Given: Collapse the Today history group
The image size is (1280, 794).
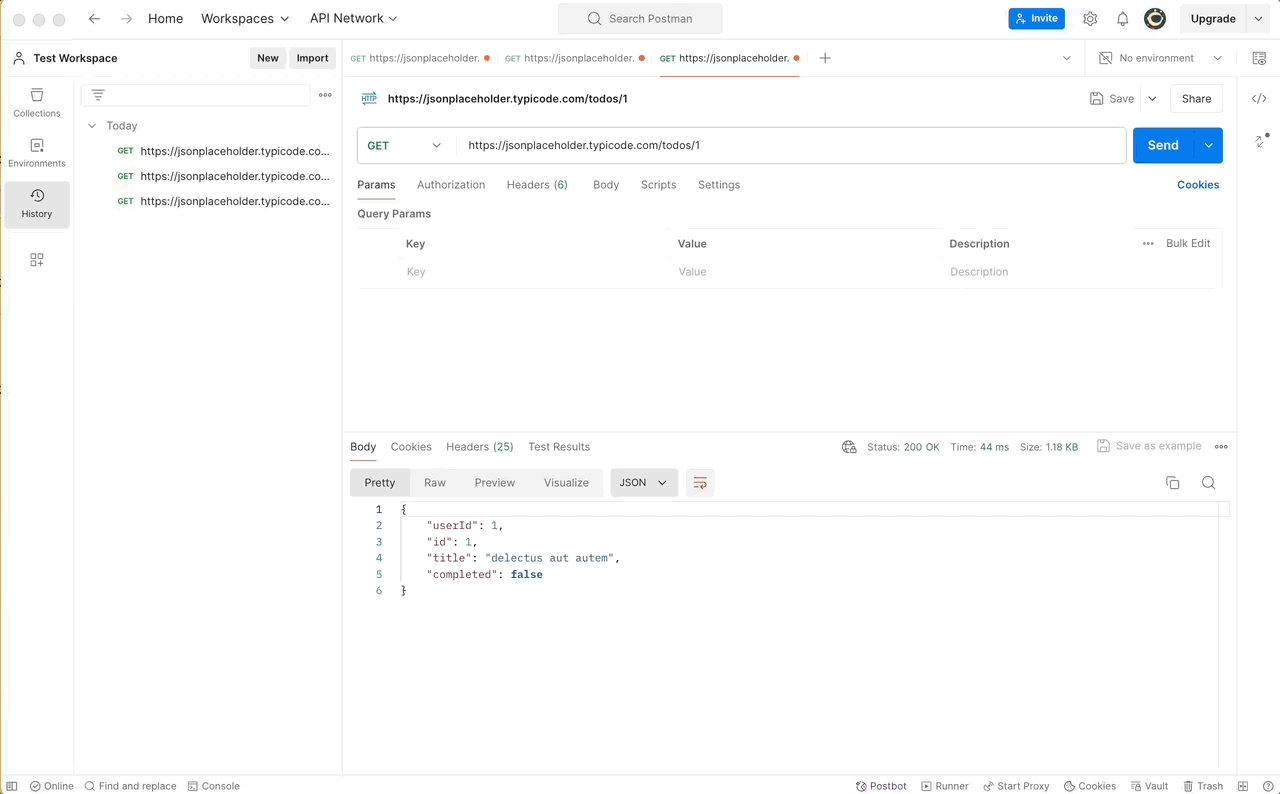Looking at the screenshot, I should tap(92, 126).
